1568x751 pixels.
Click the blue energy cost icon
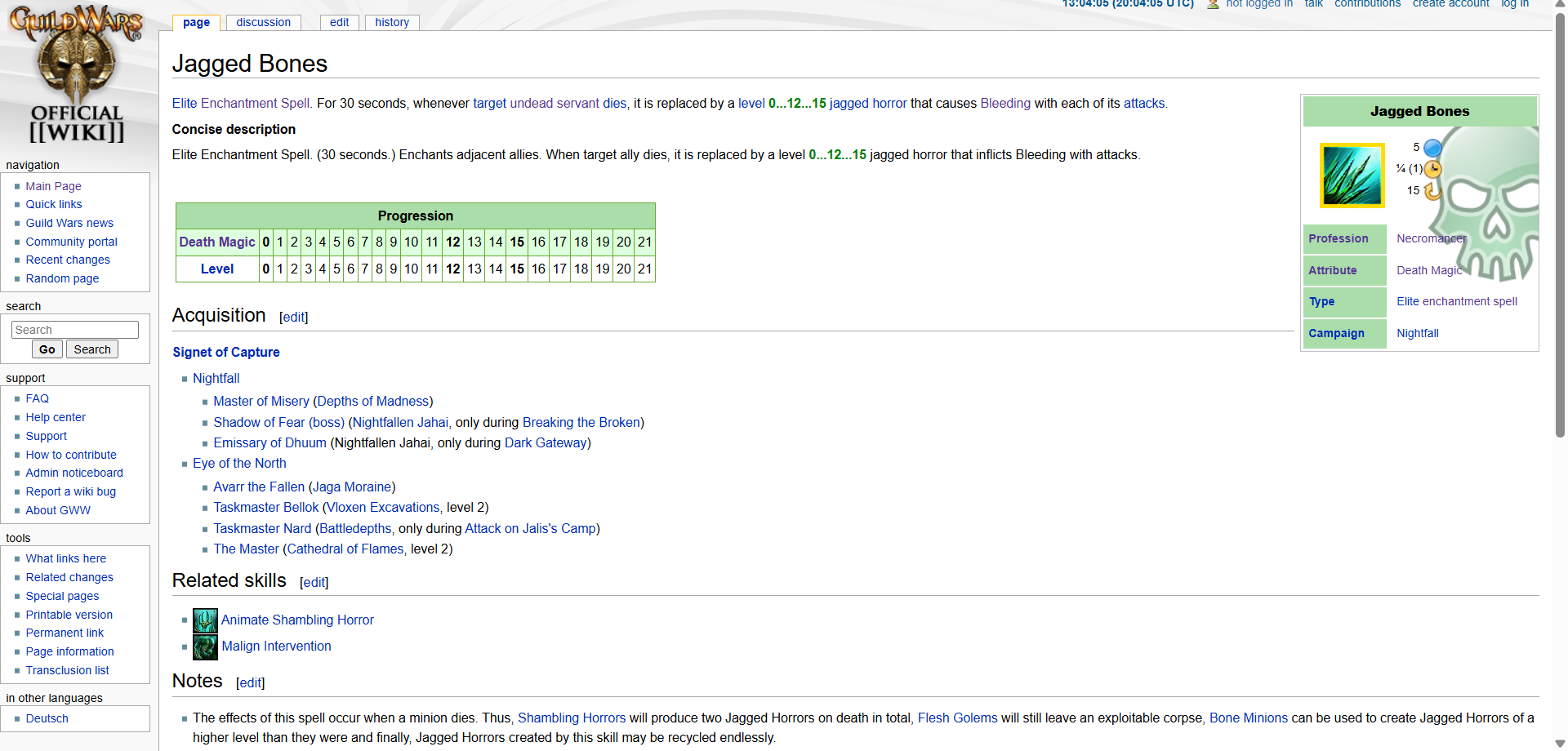pos(1432,148)
